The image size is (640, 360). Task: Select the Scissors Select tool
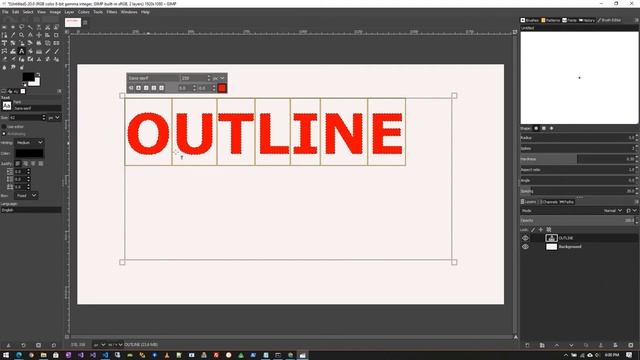pyautogui.click(x=47, y=27)
